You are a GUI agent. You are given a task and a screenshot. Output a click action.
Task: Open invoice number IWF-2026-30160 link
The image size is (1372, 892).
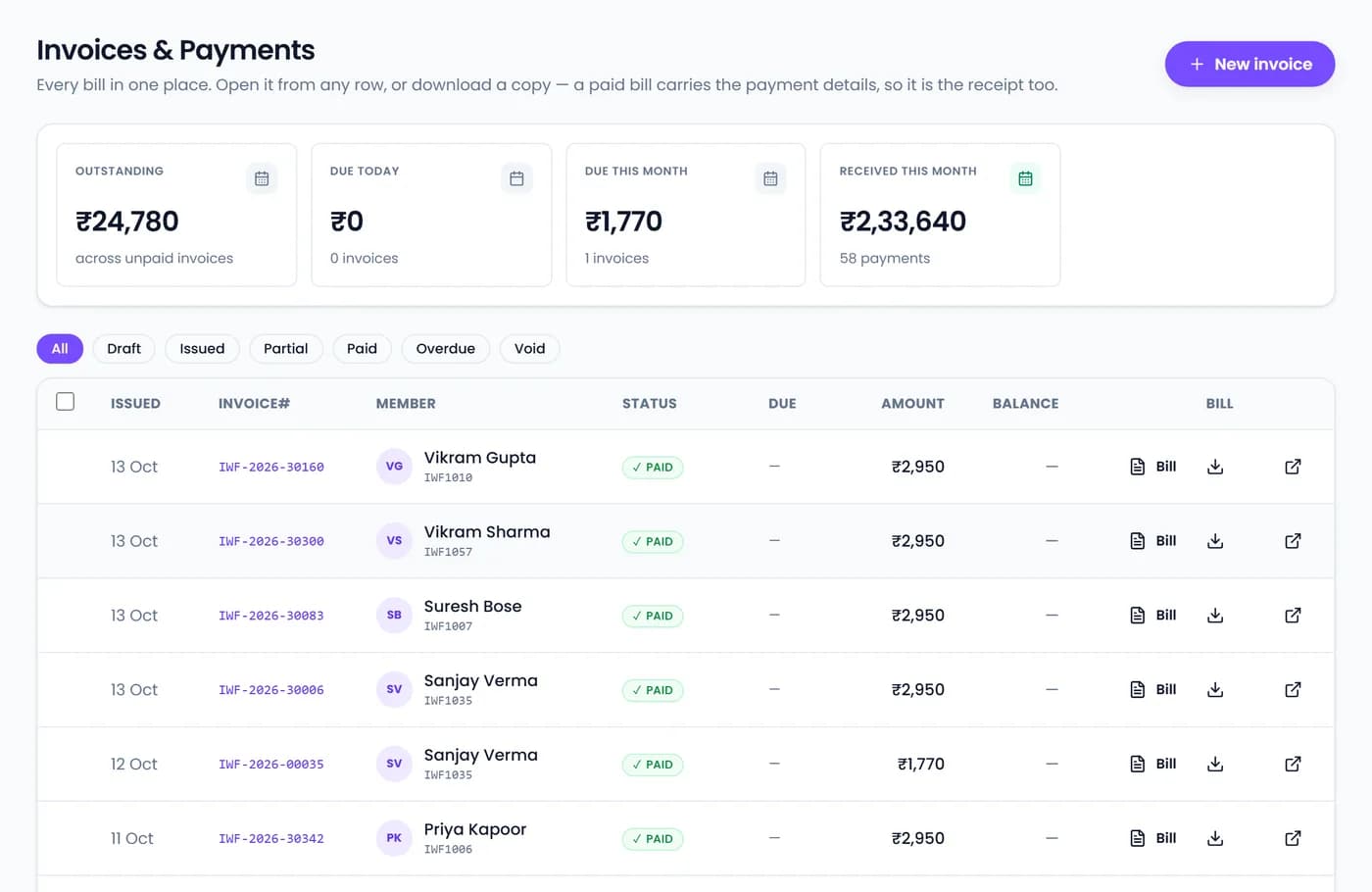(271, 468)
